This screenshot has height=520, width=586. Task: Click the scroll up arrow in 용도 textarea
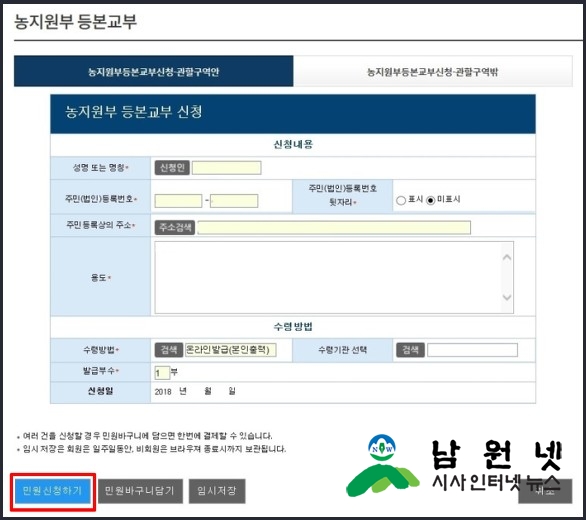coord(507,257)
